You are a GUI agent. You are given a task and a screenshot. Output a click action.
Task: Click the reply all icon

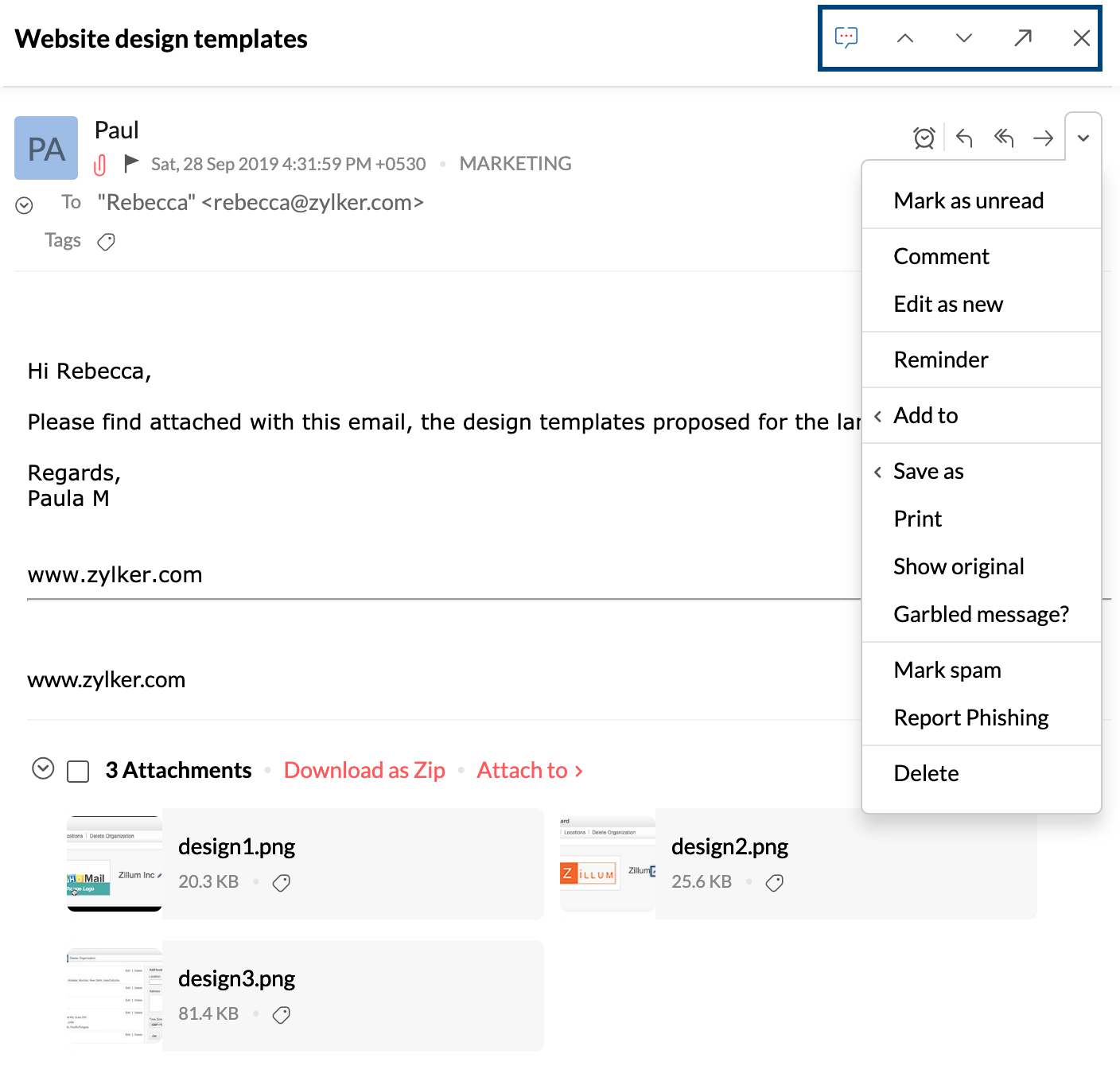[1004, 138]
